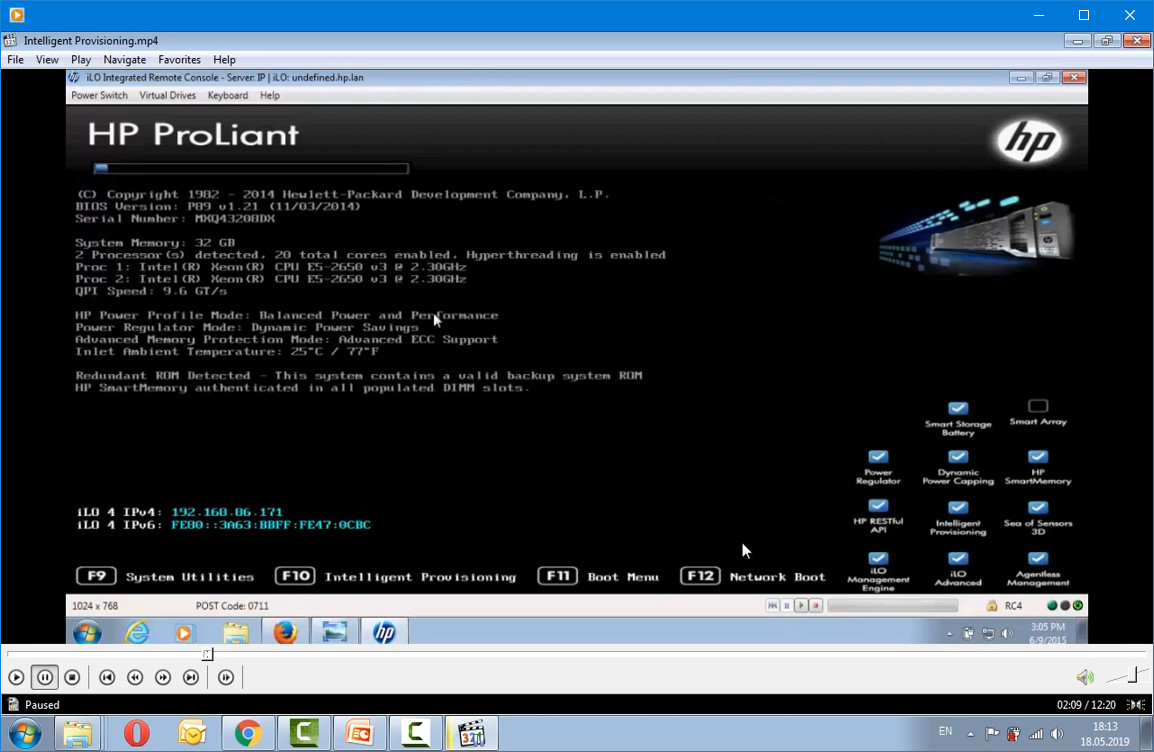Click the iLO Management Engine checkbox
This screenshot has width=1154, height=752.
(x=878, y=558)
